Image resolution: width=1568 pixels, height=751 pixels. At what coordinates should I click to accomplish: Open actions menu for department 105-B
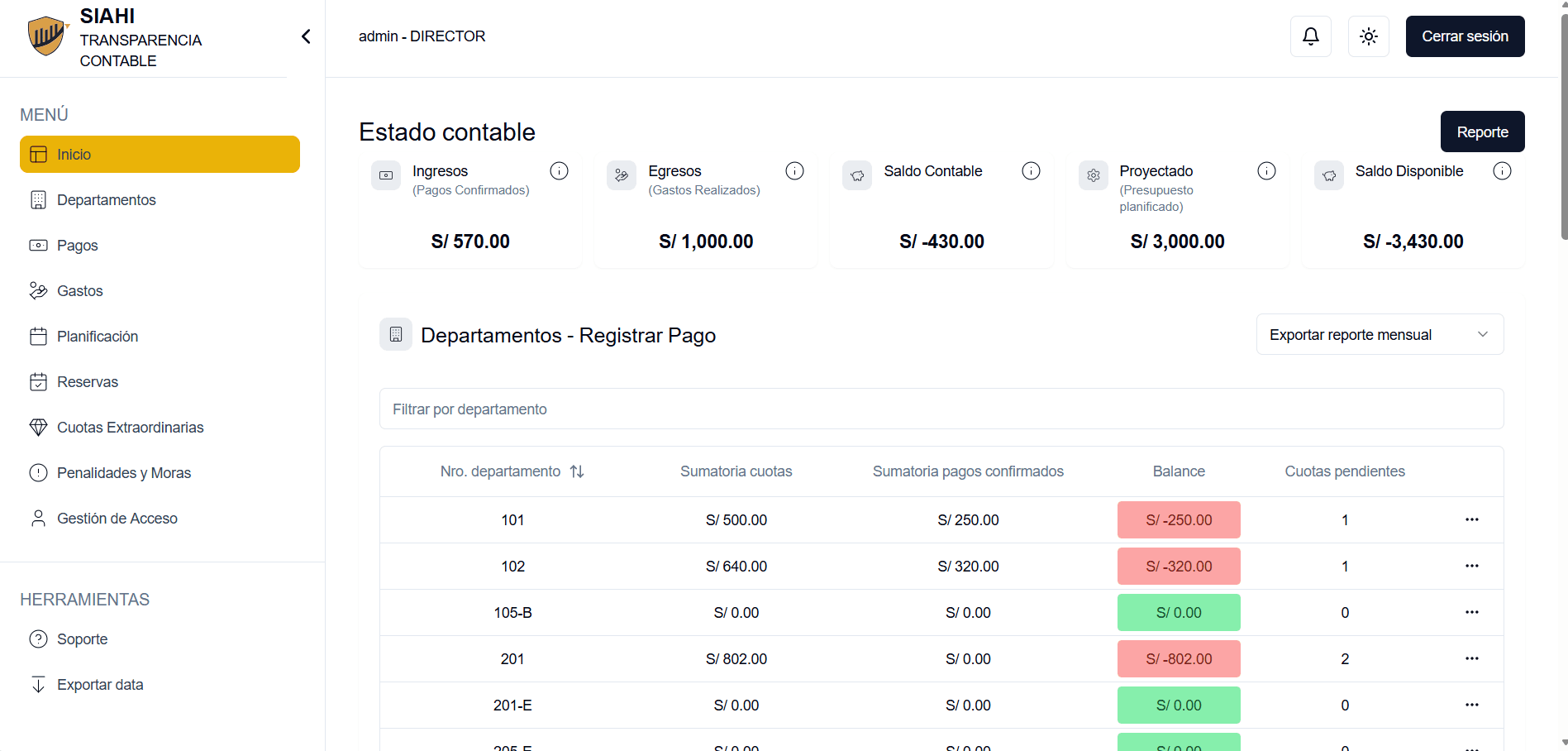(x=1471, y=612)
